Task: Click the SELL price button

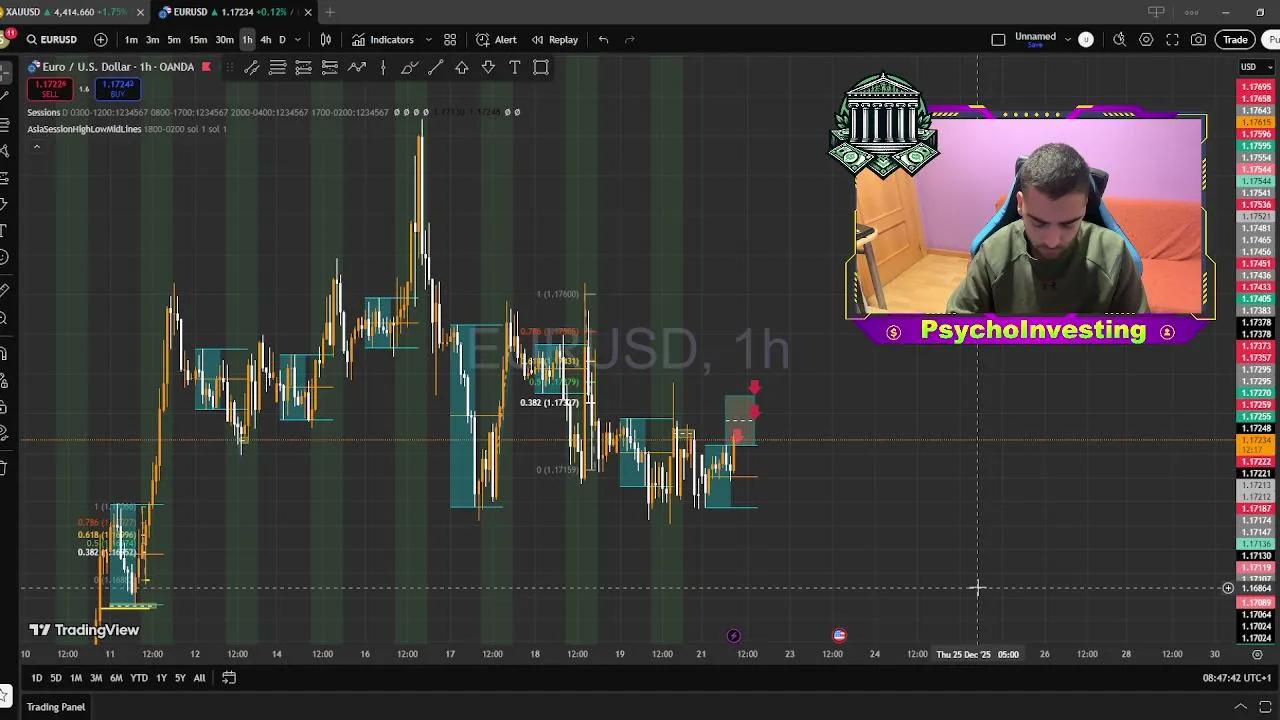Action: [49, 89]
